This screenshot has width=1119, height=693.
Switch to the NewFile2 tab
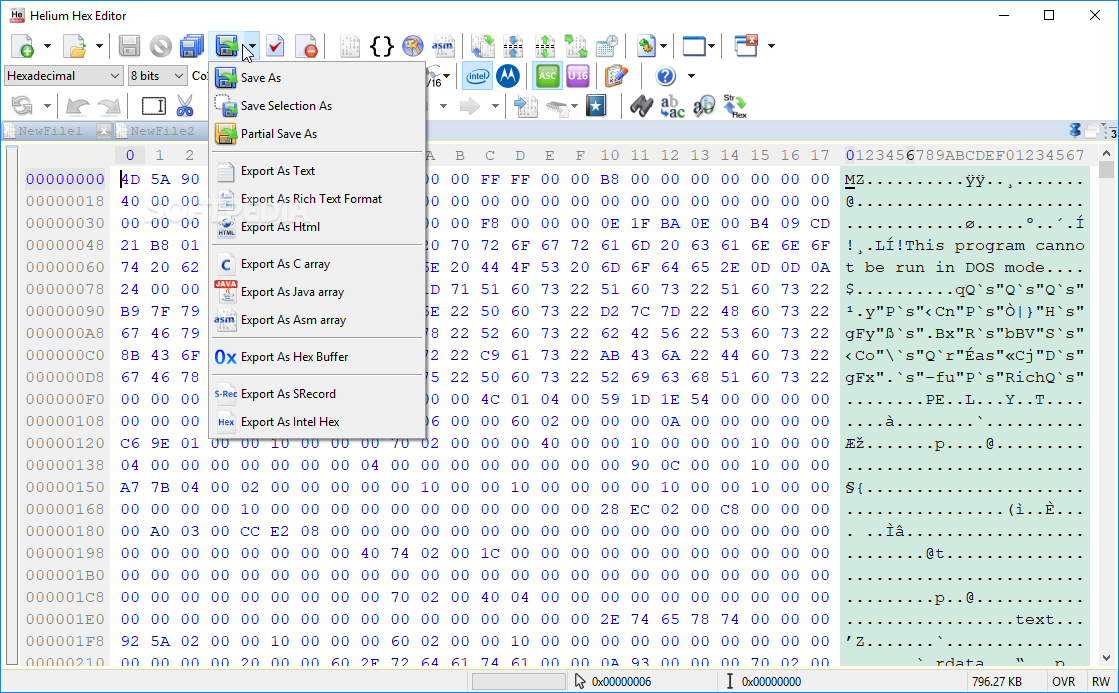(162, 131)
